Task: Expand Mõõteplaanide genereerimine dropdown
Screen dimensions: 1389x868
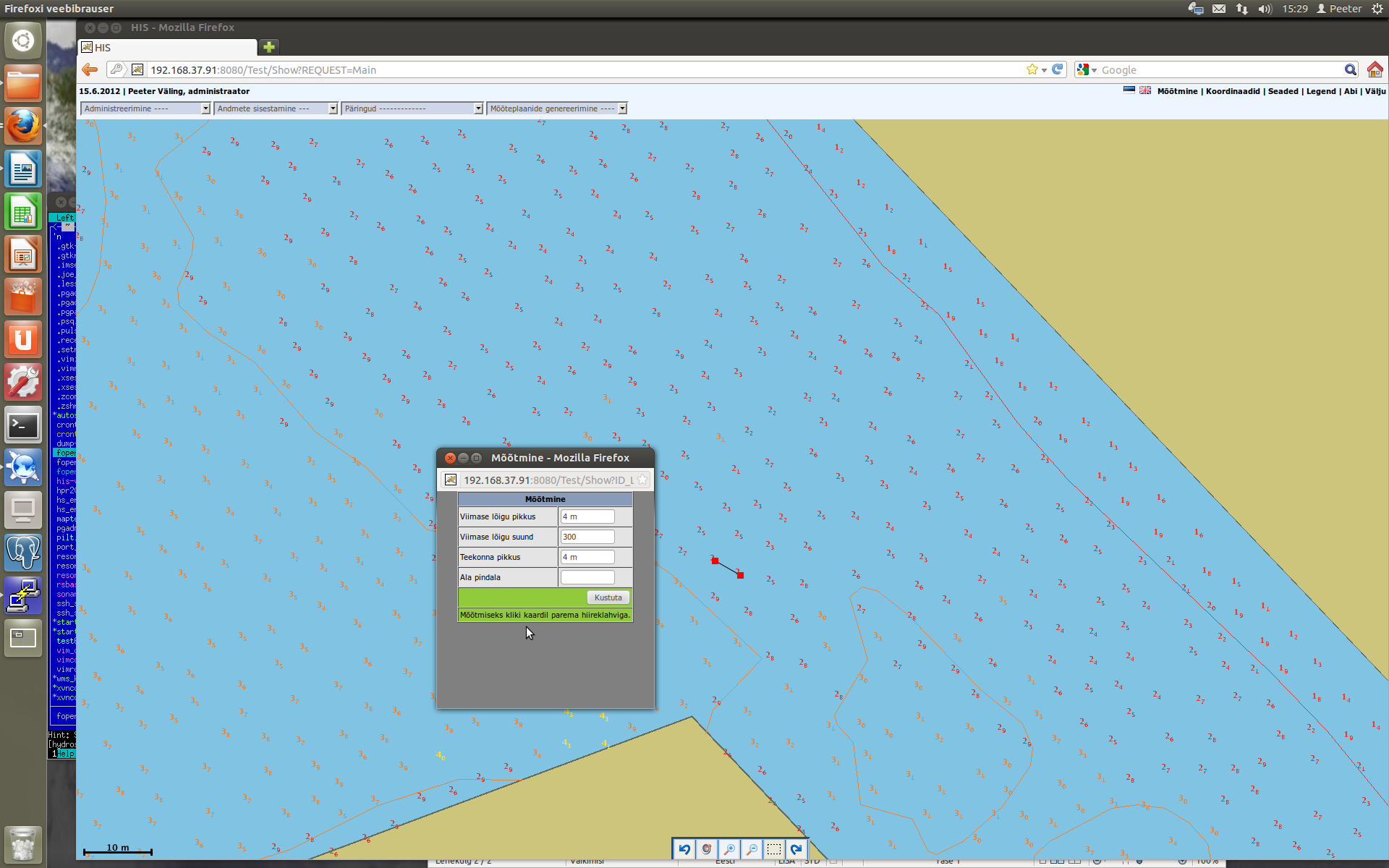Action: click(x=556, y=109)
